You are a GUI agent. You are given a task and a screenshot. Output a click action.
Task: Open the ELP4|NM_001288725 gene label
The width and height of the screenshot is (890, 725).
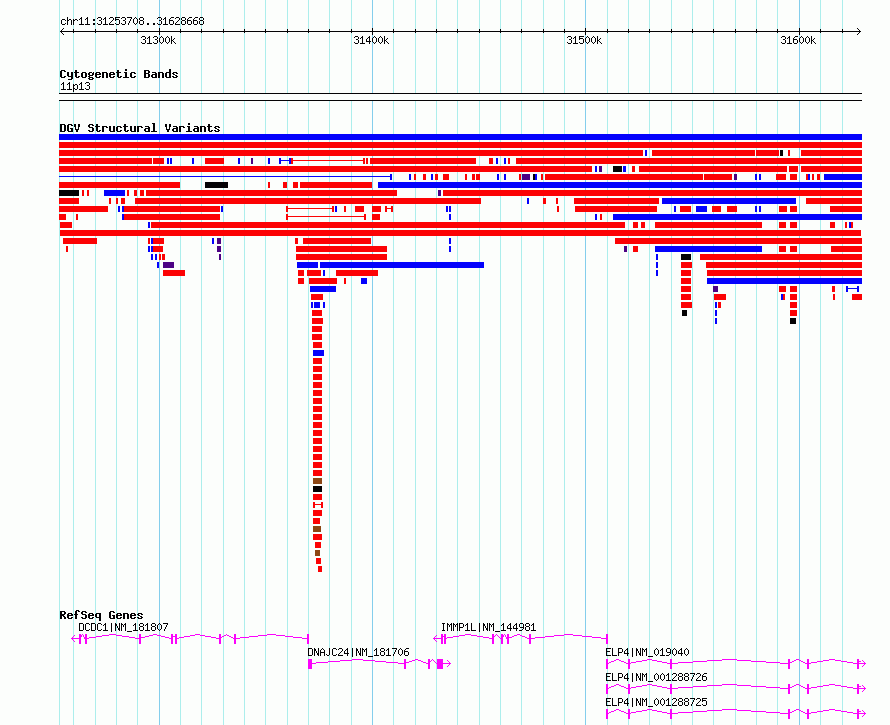(656, 702)
